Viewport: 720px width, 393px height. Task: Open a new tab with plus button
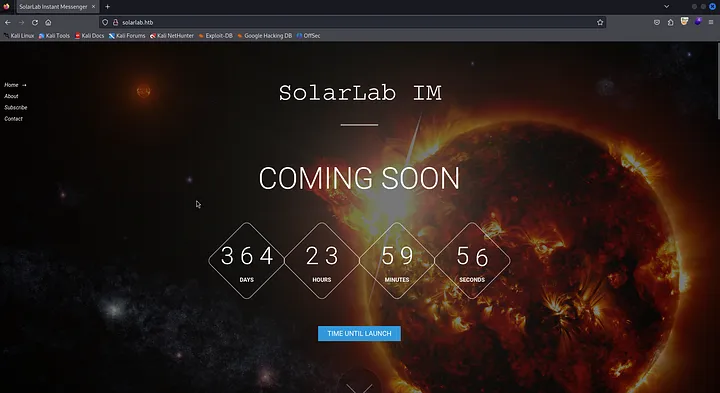pos(107,7)
